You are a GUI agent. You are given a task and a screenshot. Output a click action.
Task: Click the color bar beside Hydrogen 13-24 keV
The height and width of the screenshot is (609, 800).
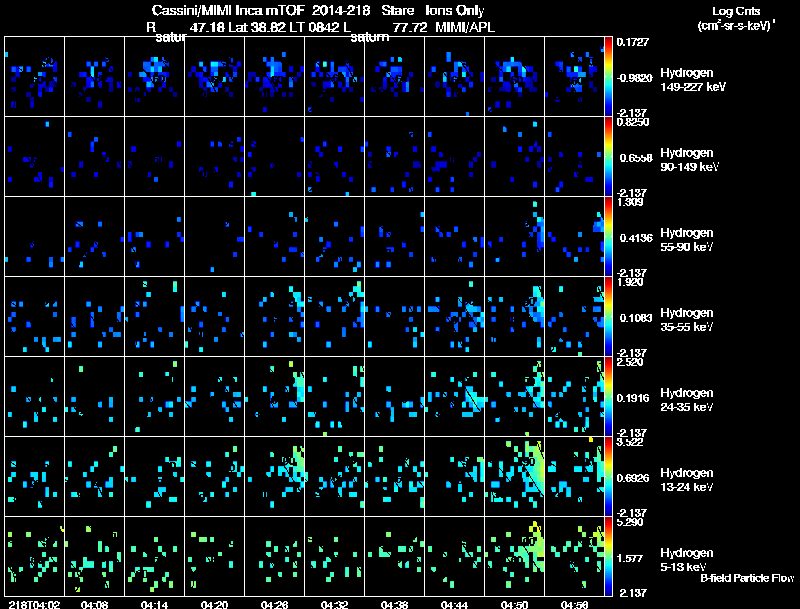tap(608, 476)
